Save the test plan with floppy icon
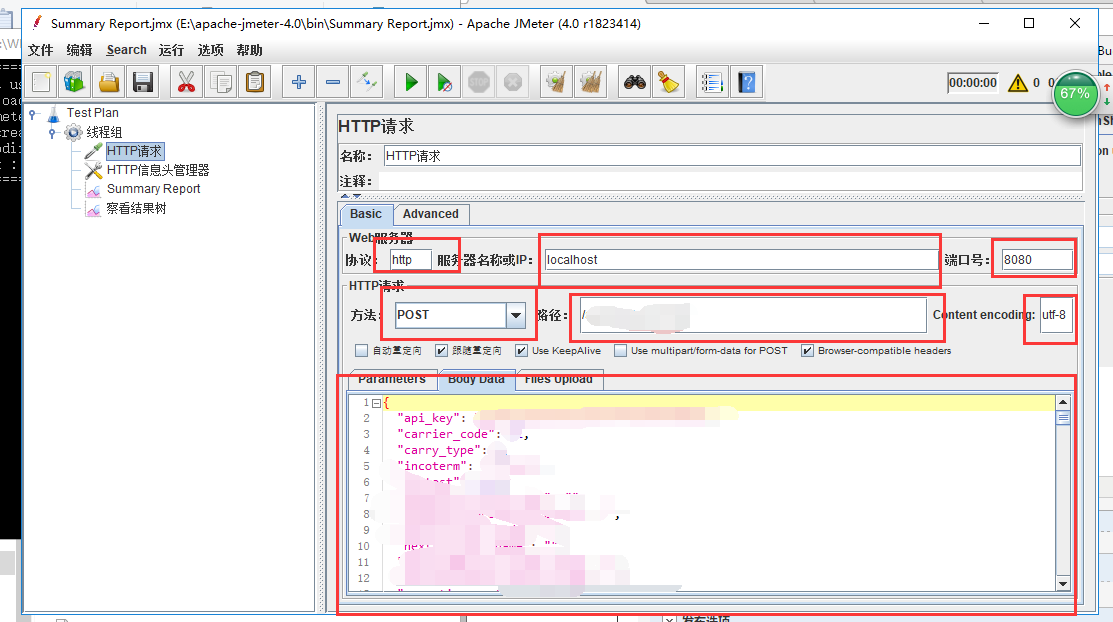Image resolution: width=1113 pixels, height=622 pixels. click(x=143, y=82)
